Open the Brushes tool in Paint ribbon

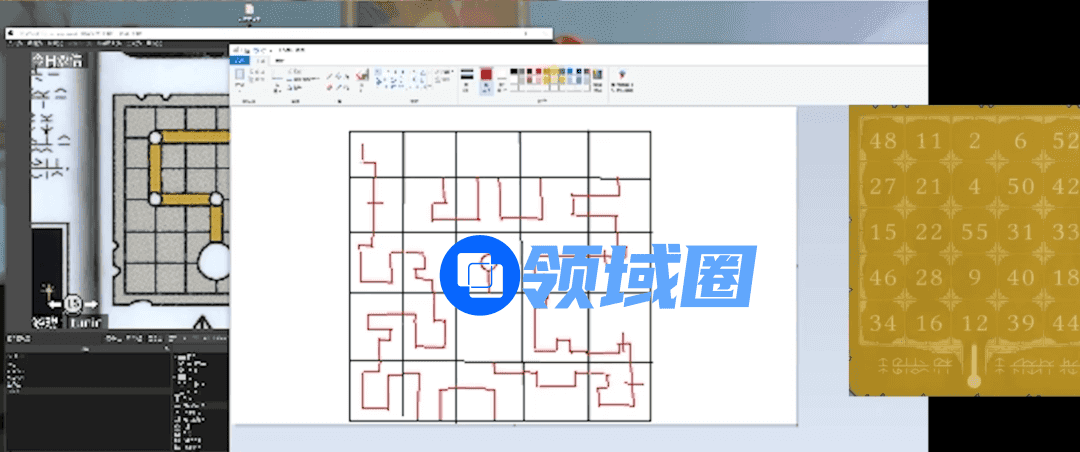(x=362, y=78)
